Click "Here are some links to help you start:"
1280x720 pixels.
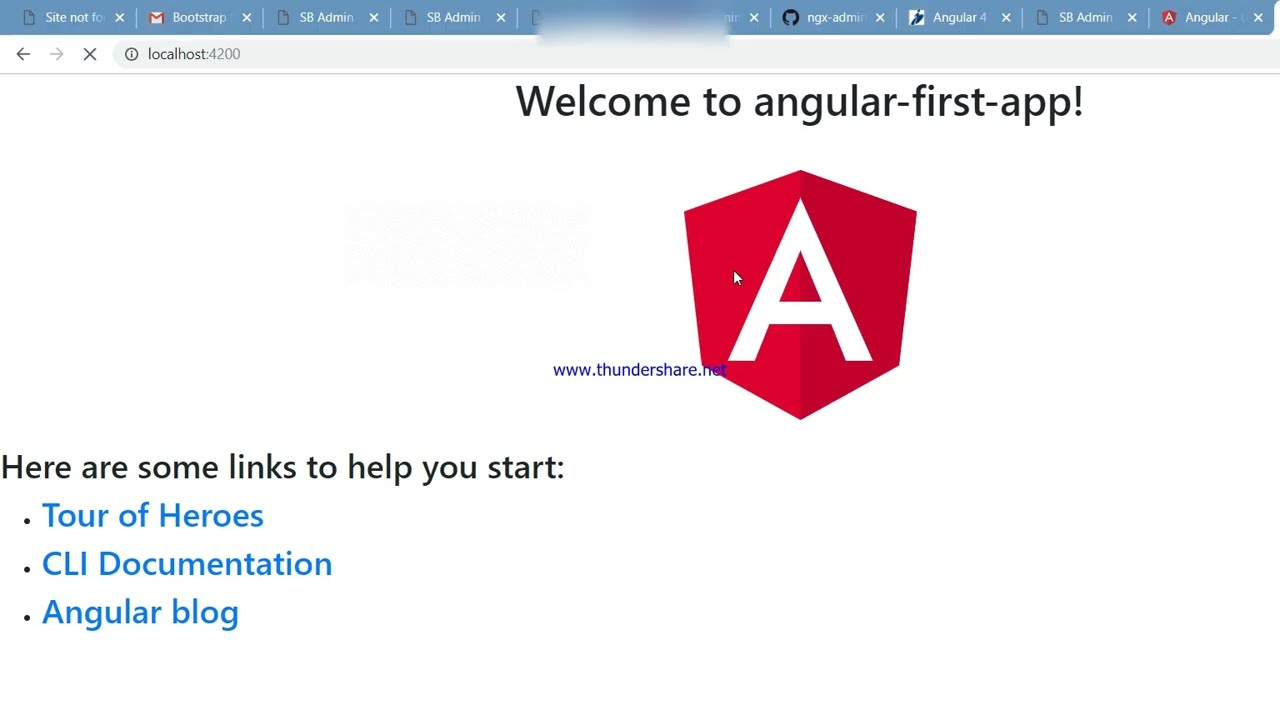(x=283, y=467)
